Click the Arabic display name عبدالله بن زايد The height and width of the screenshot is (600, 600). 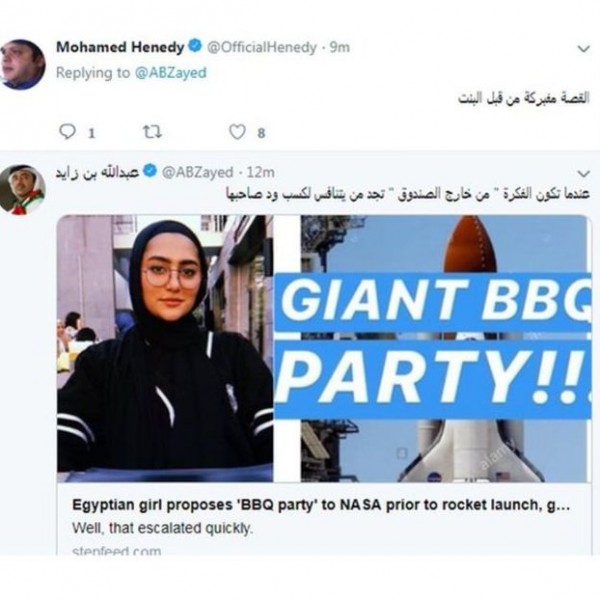[97, 172]
